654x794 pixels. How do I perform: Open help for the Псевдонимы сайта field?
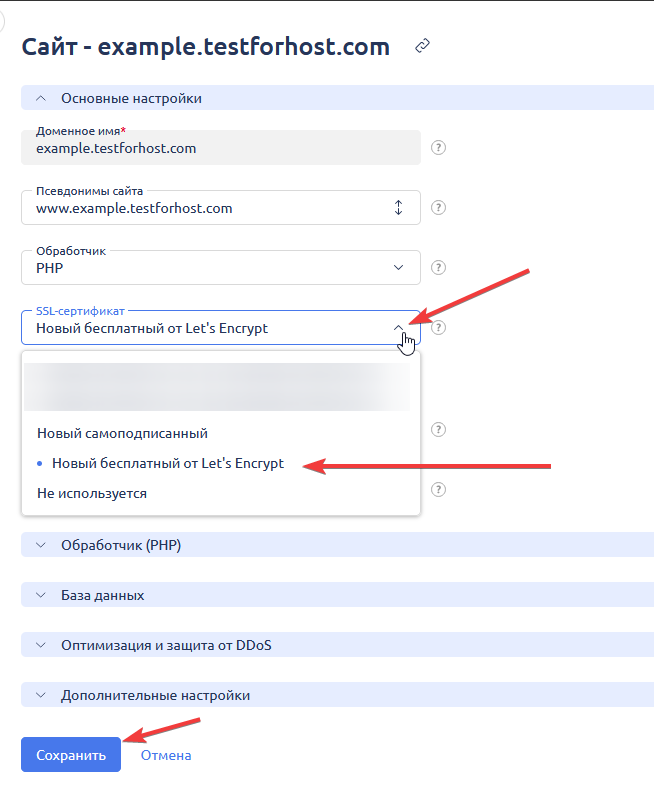coord(438,208)
